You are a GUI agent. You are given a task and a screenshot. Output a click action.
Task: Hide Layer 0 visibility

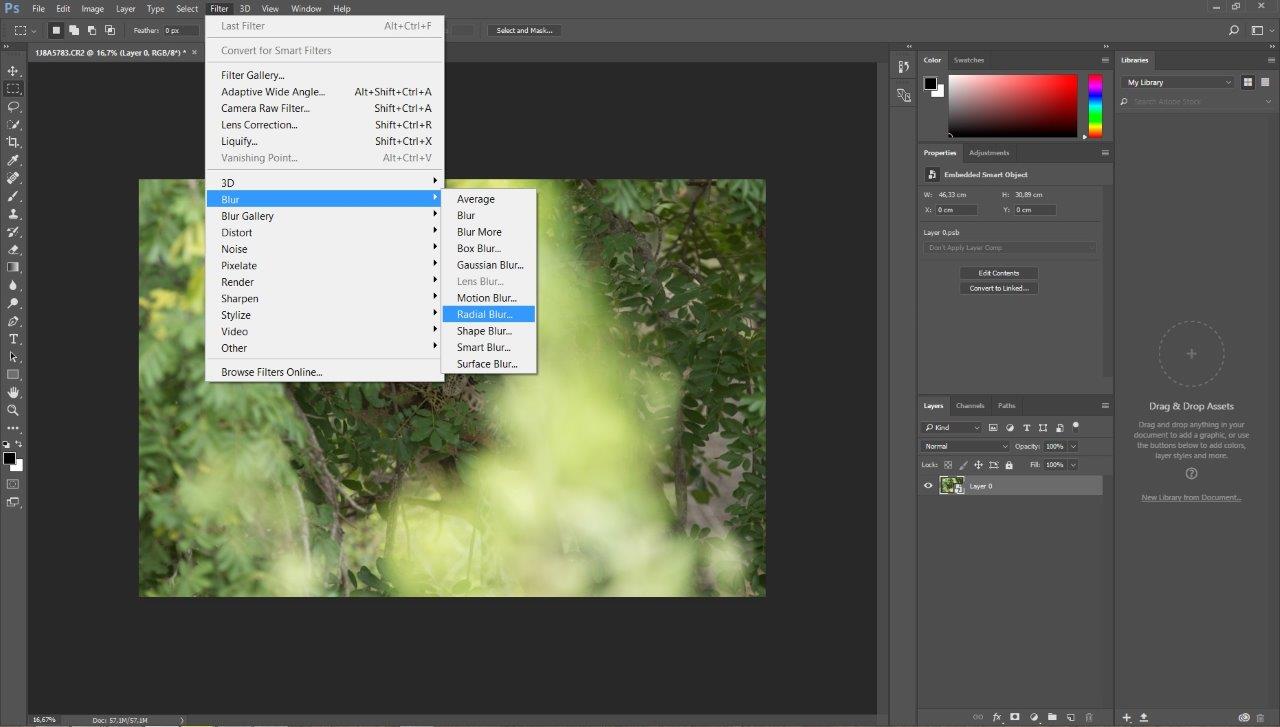coord(928,485)
